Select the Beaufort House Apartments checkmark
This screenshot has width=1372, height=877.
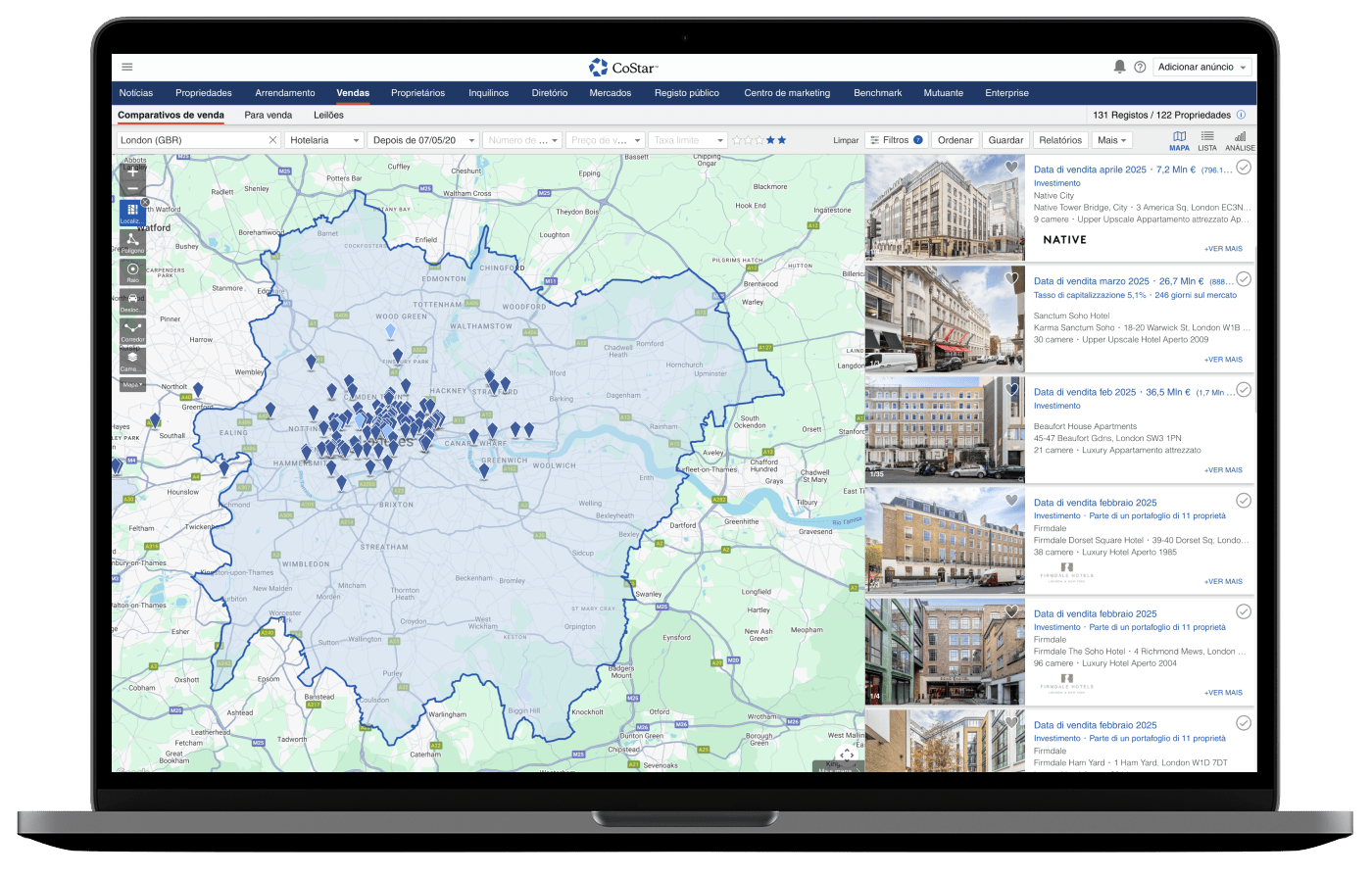[x=1243, y=390]
